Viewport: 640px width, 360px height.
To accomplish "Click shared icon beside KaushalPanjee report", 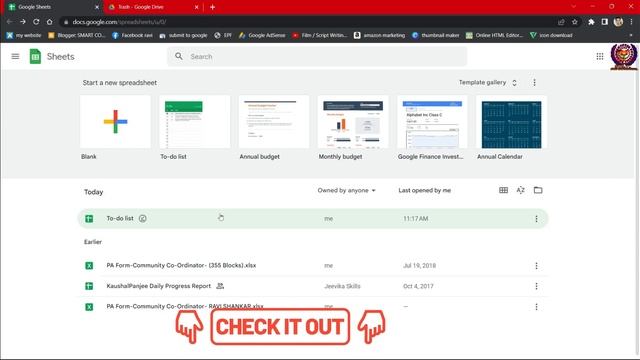I will 220,286.
